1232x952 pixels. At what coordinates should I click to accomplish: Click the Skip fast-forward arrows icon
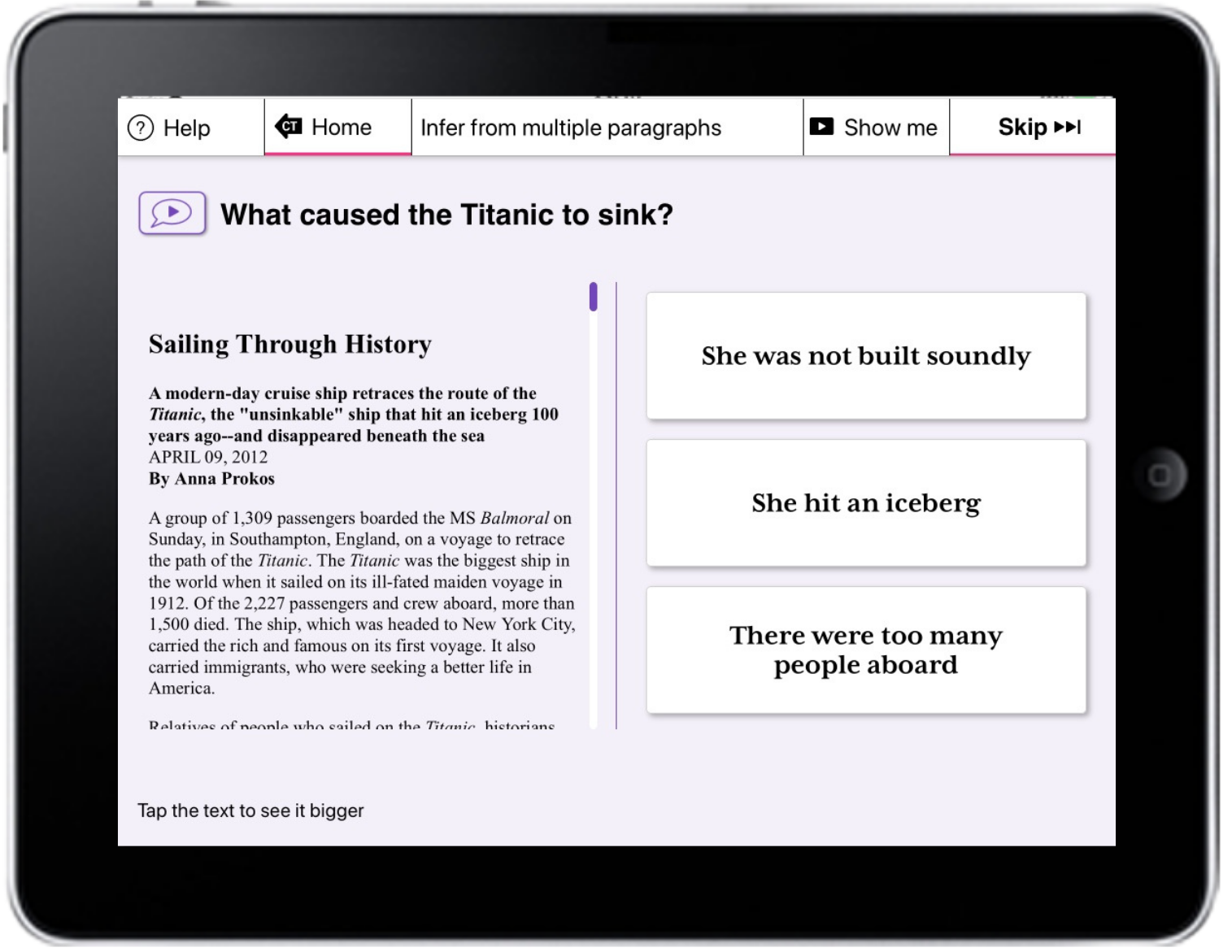point(1067,127)
